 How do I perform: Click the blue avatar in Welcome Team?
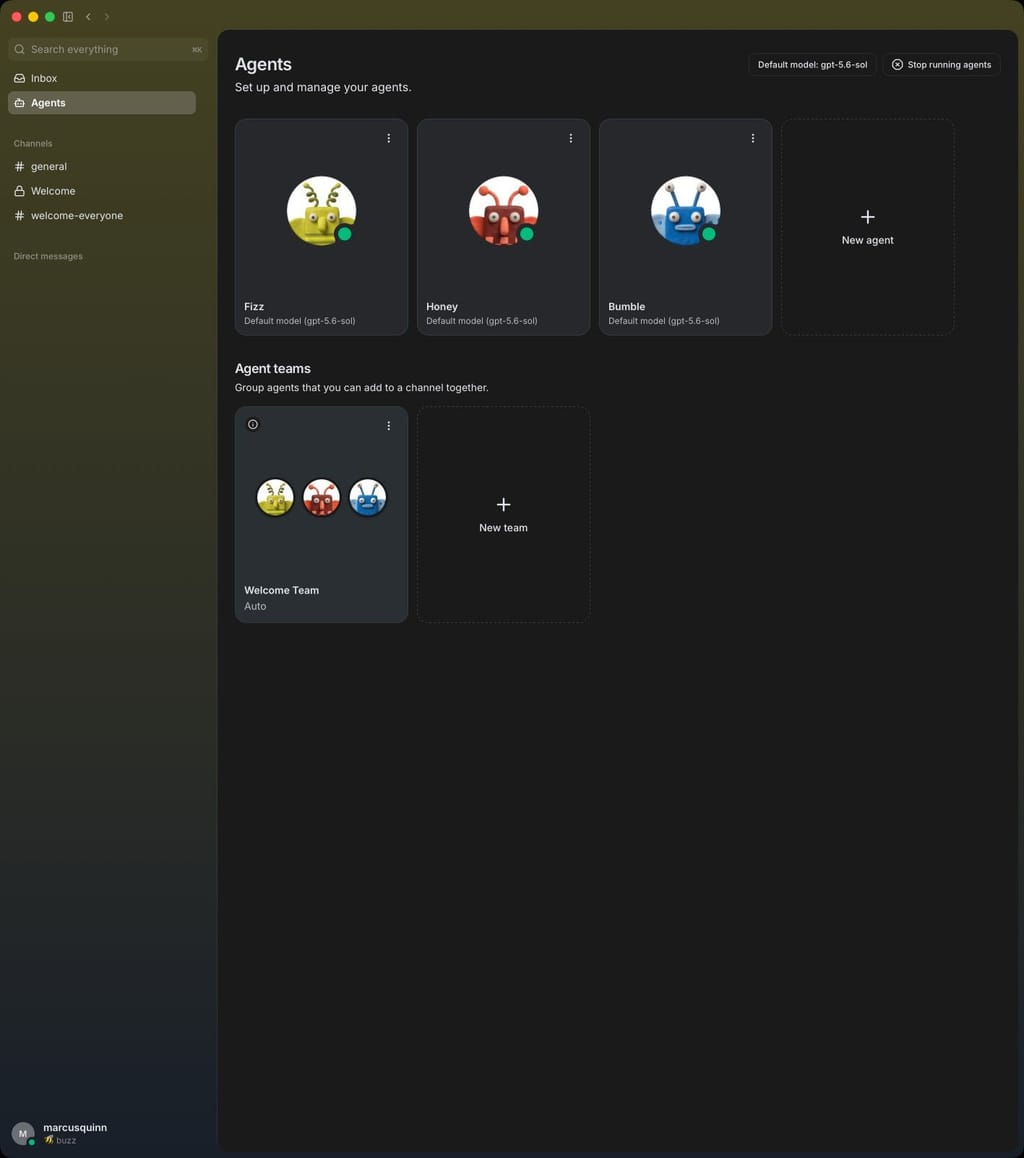click(368, 497)
